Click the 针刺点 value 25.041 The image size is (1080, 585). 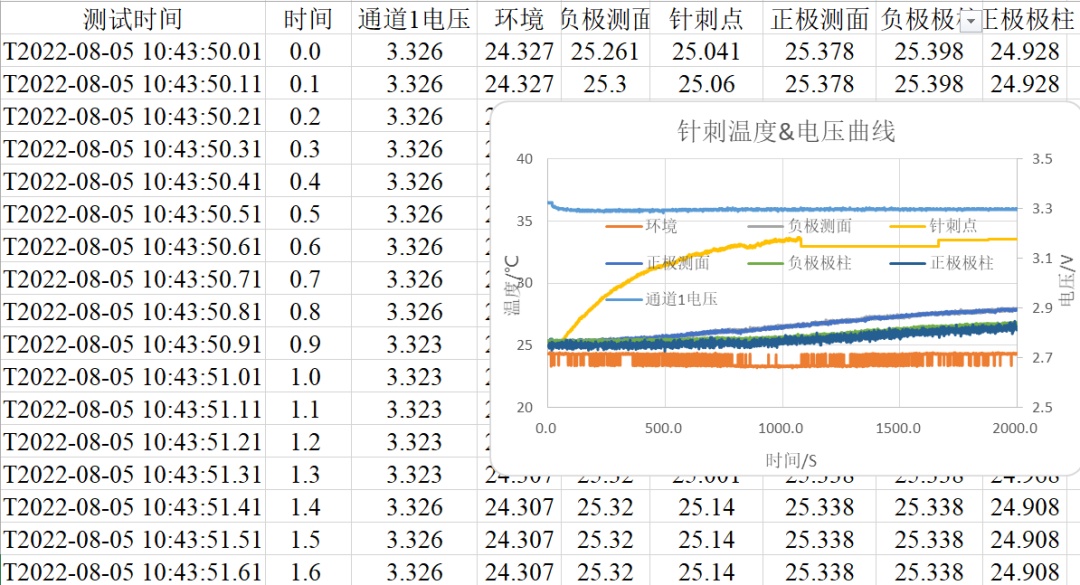pyautogui.click(x=706, y=52)
